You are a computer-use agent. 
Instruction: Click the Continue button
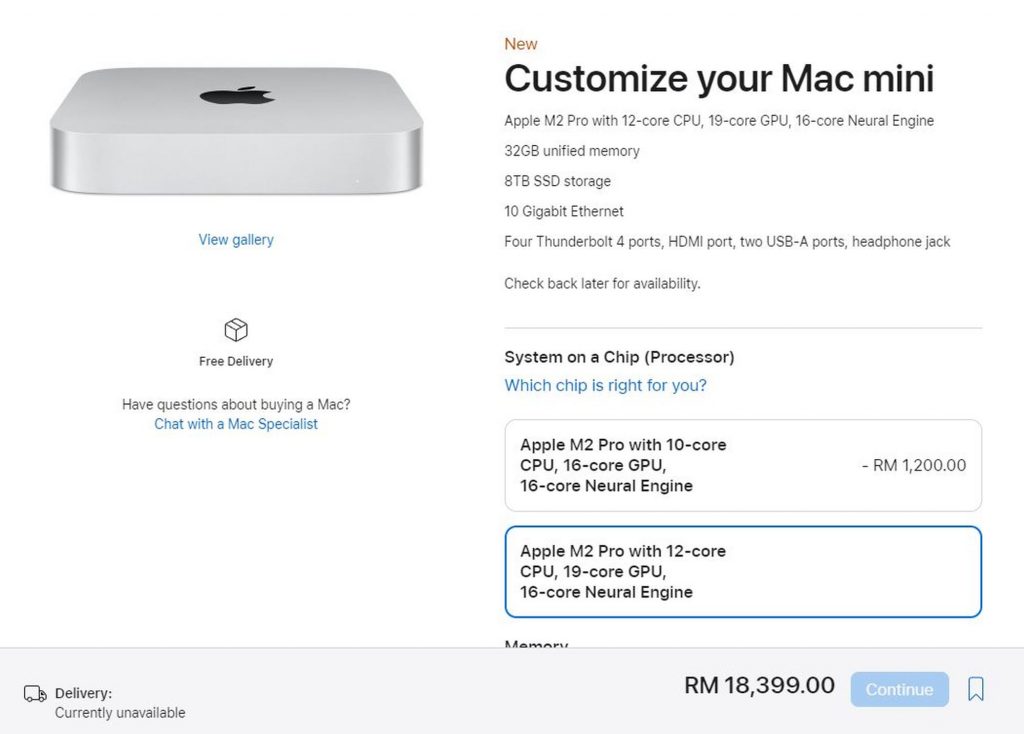(x=899, y=689)
